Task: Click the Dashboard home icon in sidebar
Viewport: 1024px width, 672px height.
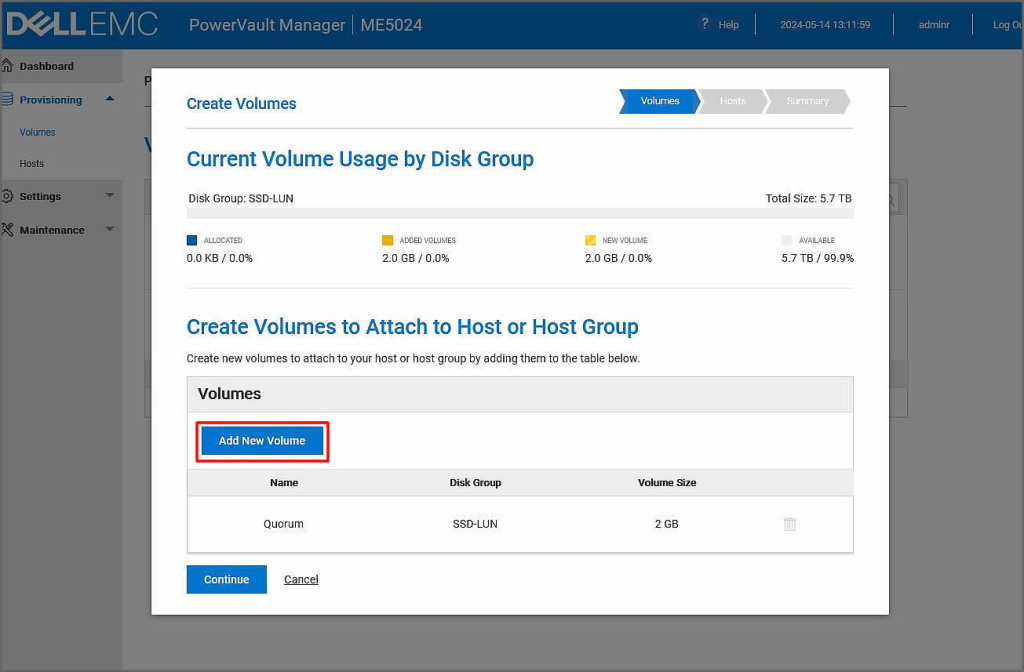Action: click(x=8, y=66)
